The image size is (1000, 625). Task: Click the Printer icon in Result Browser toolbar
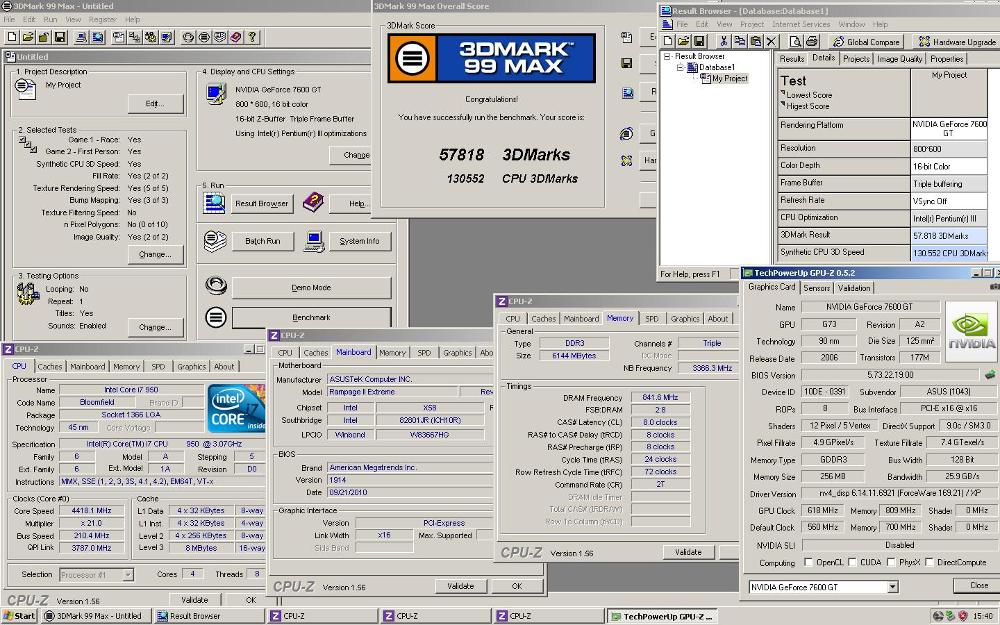click(811, 41)
